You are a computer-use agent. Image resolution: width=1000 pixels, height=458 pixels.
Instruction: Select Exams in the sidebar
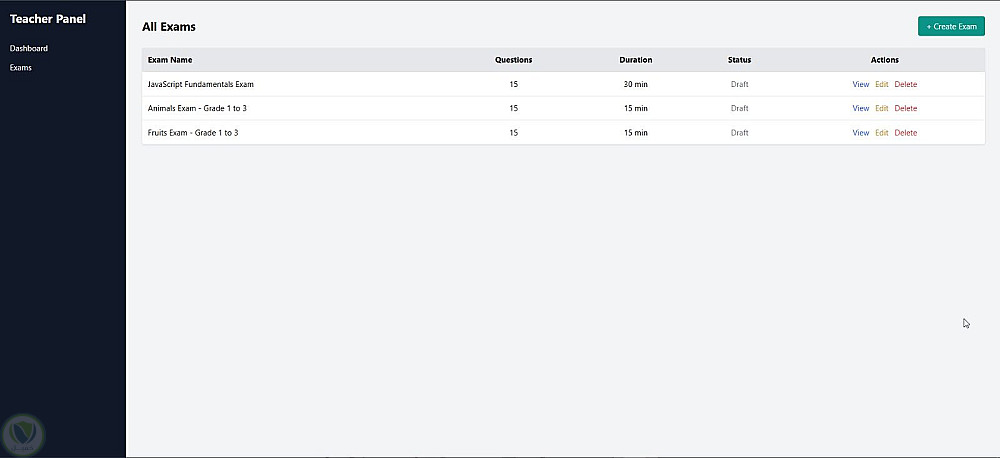click(21, 68)
